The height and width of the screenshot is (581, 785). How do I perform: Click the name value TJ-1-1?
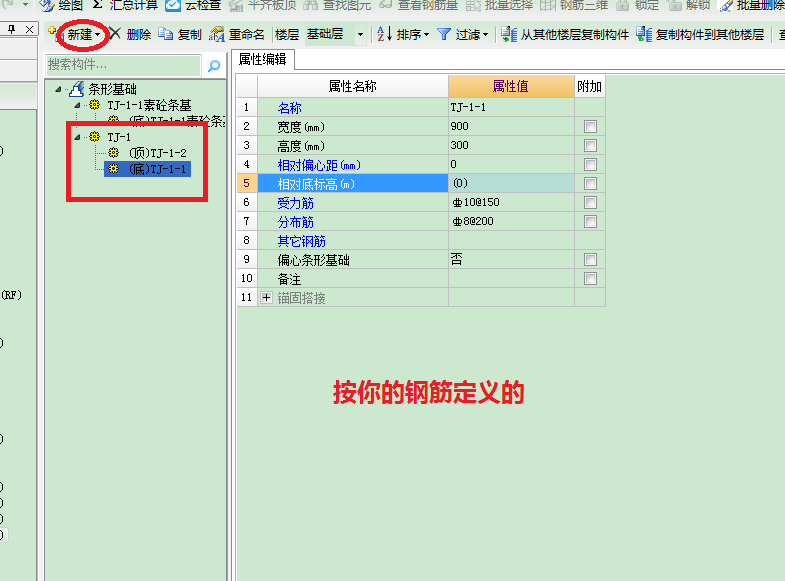(511, 107)
